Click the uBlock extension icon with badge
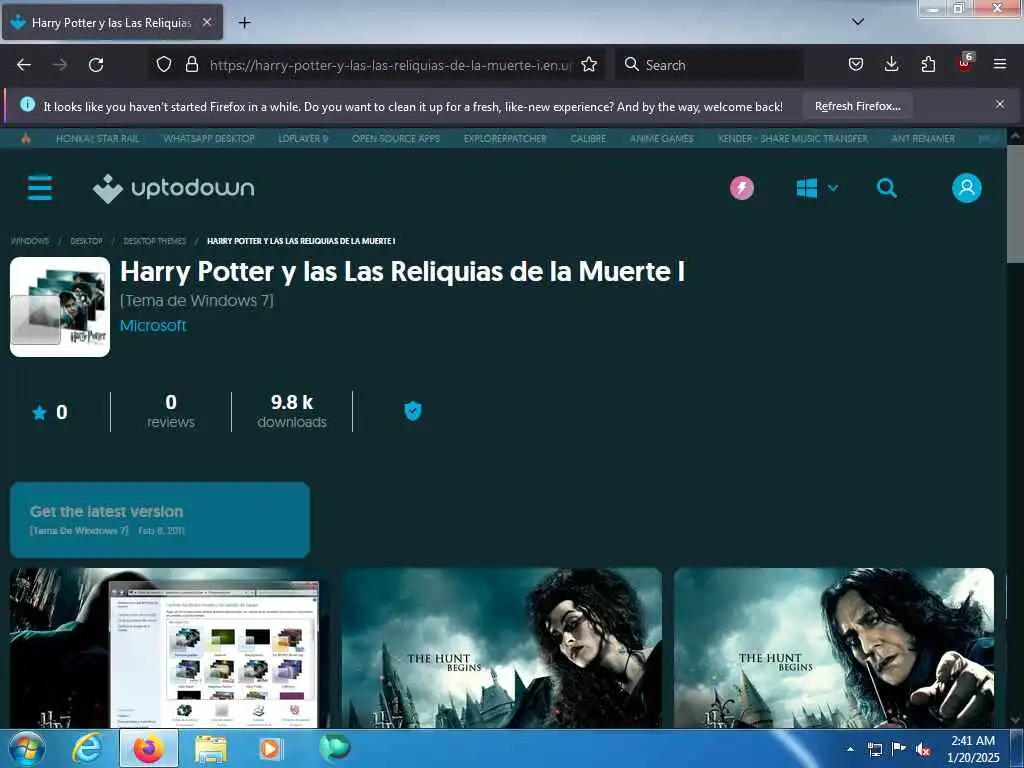This screenshot has width=1024, height=768. click(x=965, y=63)
